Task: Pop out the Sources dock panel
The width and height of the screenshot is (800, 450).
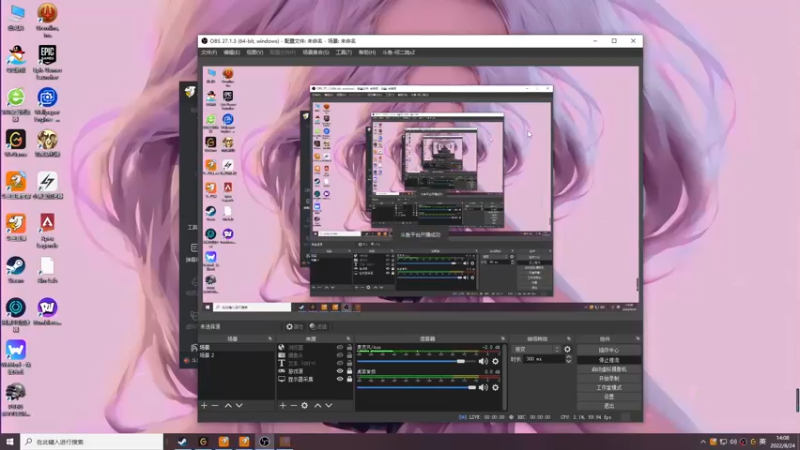Action: [x=348, y=339]
